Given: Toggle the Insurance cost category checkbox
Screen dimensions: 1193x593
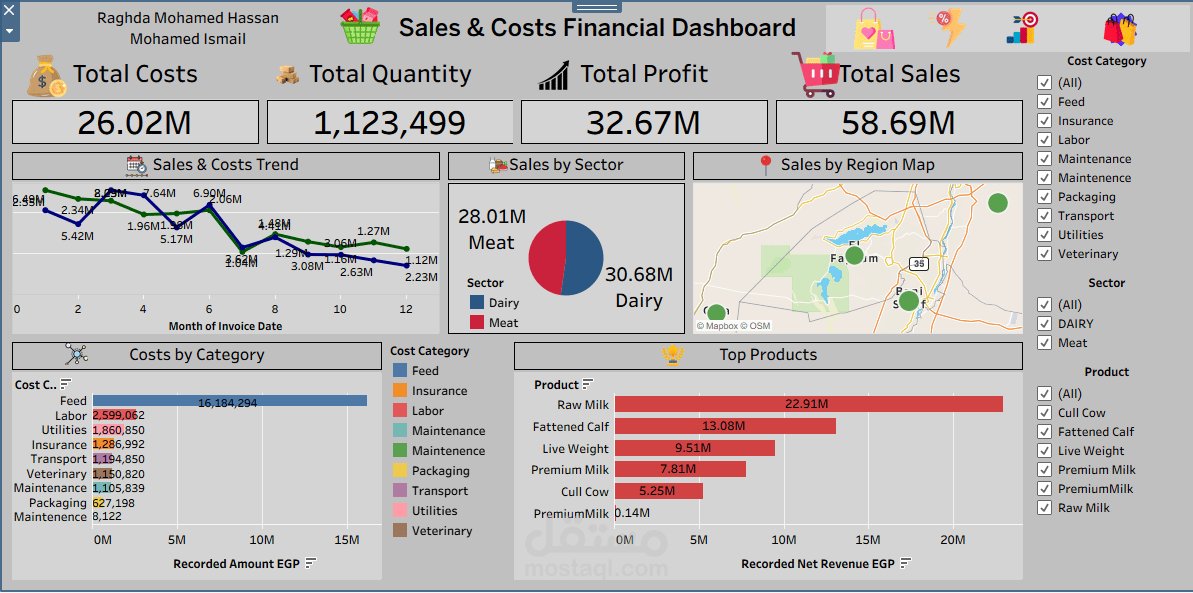Looking at the screenshot, I should pos(1044,121).
